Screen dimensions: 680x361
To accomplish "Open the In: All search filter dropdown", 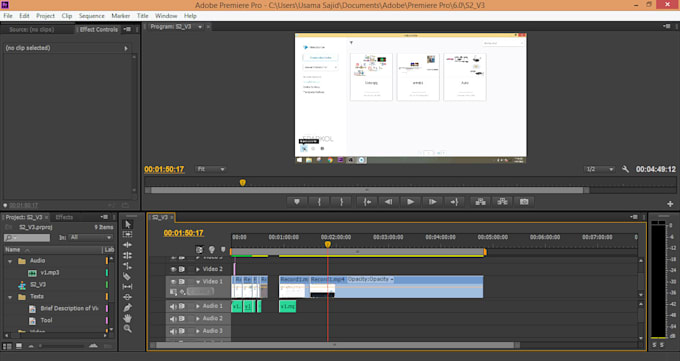I will (x=91, y=237).
